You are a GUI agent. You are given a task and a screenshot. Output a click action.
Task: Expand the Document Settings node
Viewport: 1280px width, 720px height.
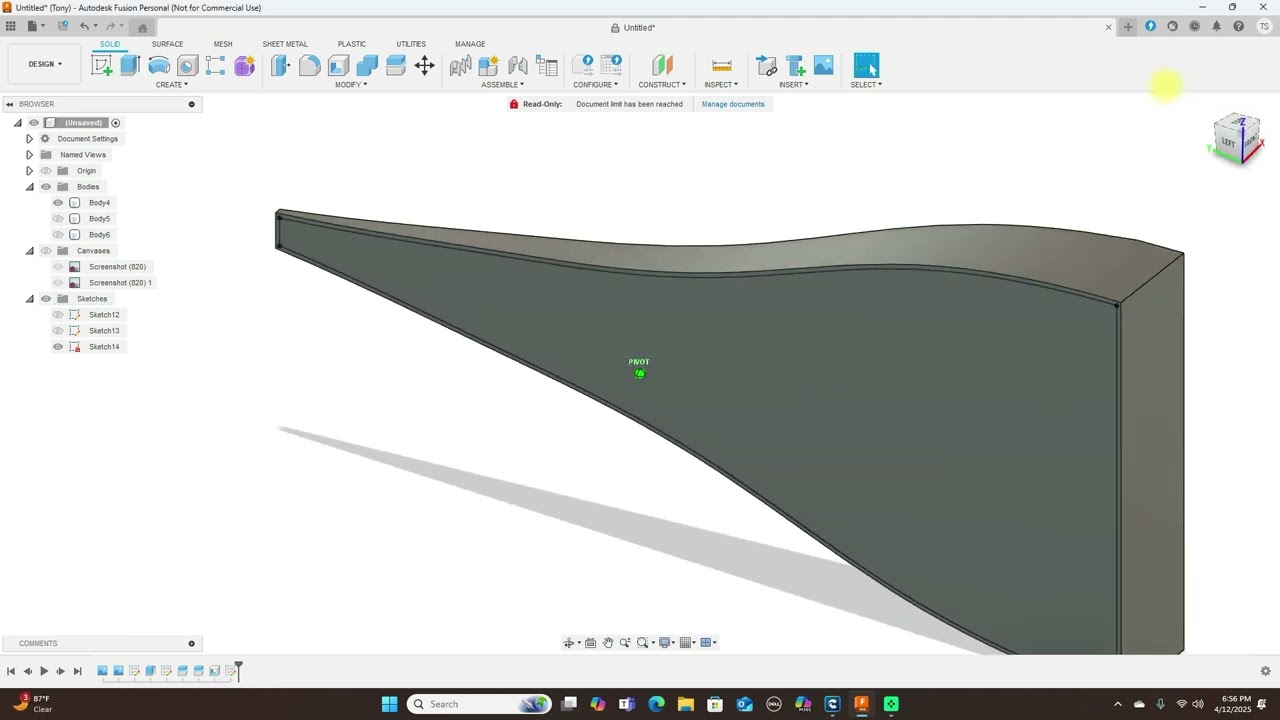click(x=29, y=139)
